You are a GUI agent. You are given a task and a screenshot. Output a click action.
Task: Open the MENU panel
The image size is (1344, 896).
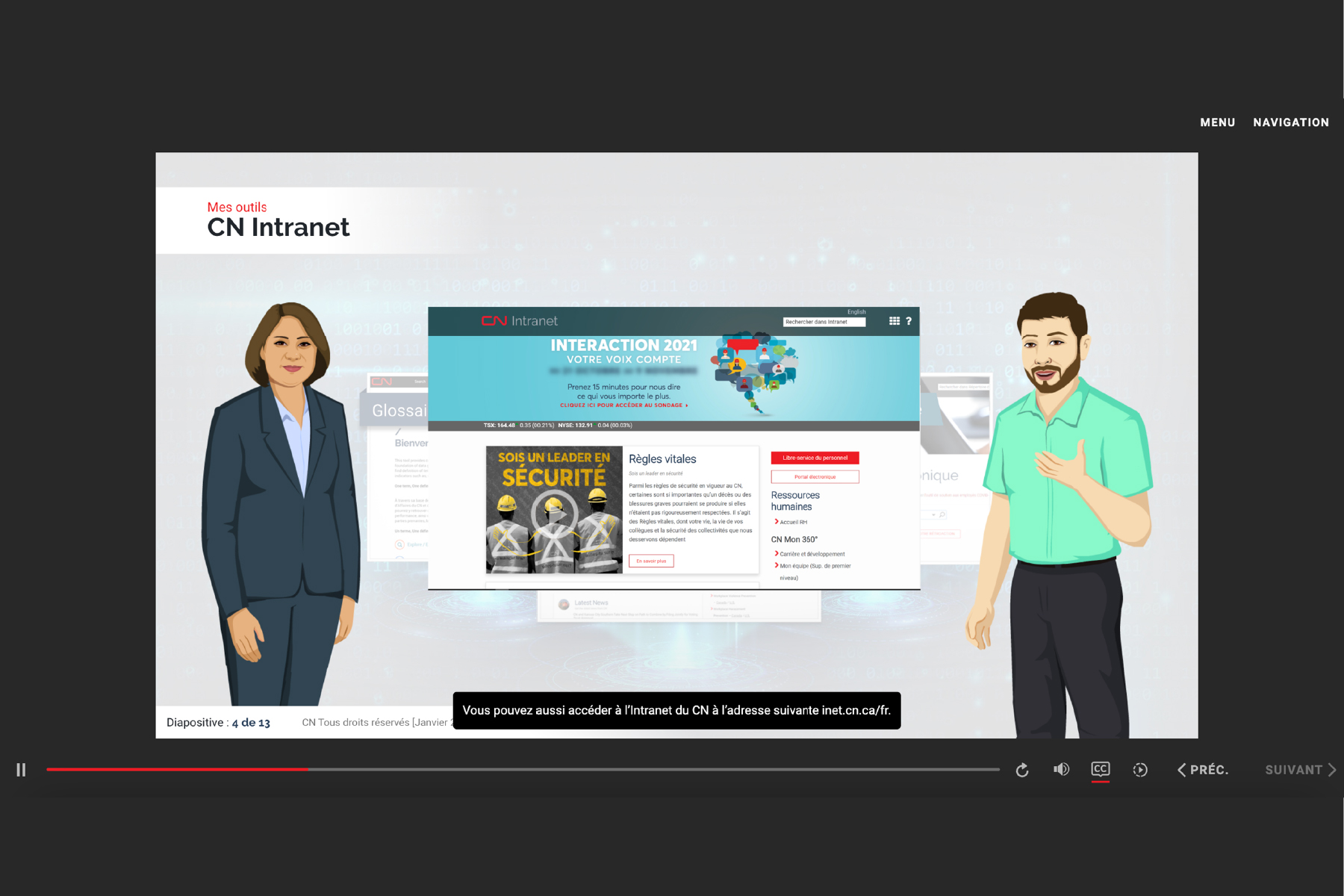1218,122
